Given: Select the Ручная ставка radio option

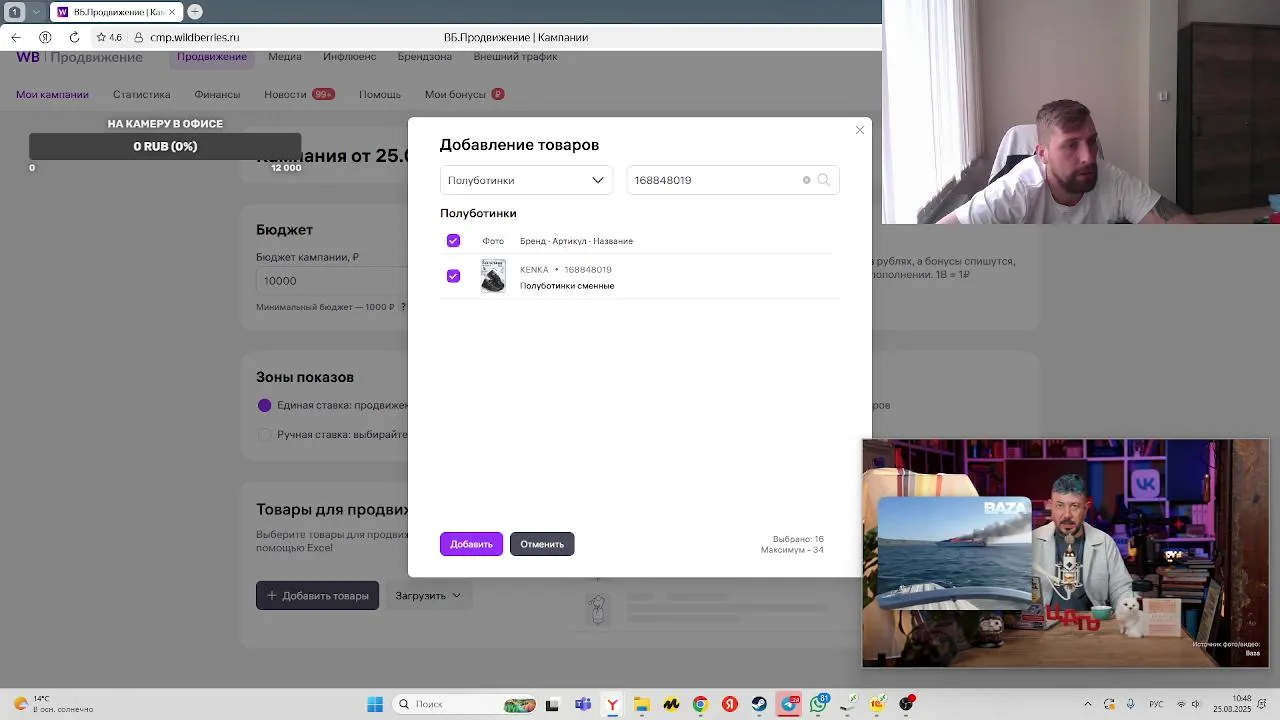Looking at the screenshot, I should tap(264, 435).
